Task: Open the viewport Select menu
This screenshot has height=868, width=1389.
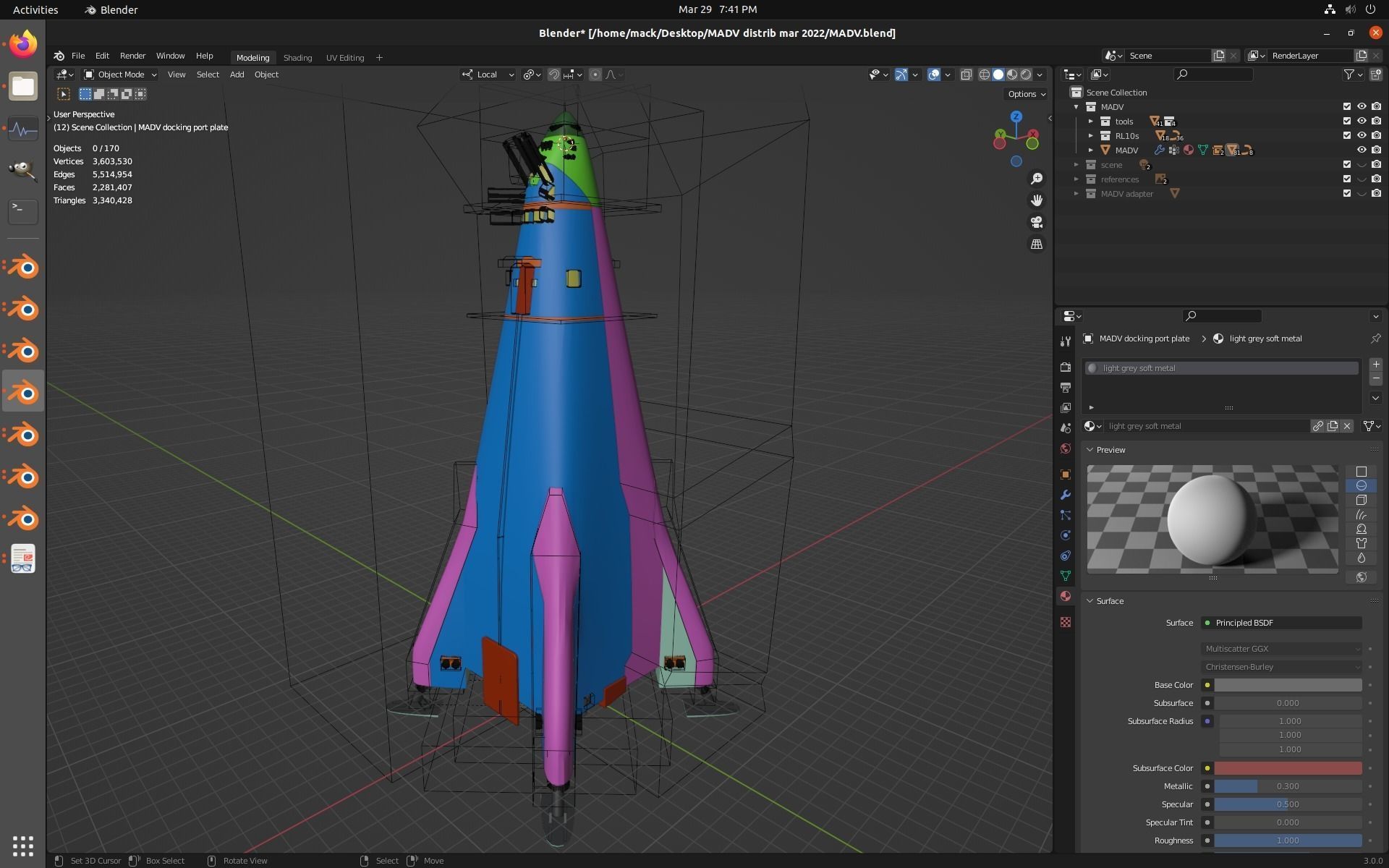Action: pyautogui.click(x=208, y=75)
